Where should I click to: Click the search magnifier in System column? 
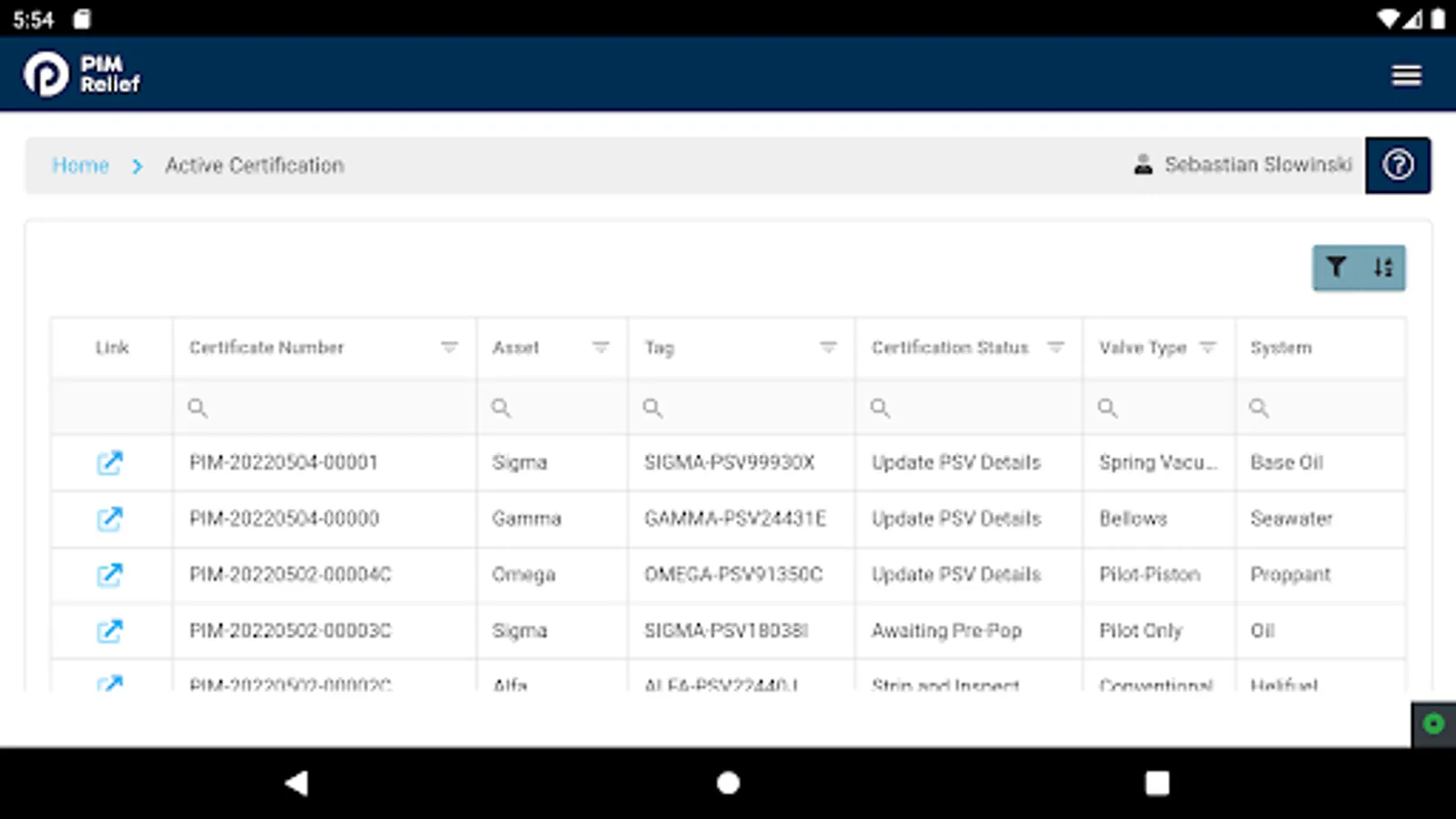tap(1258, 408)
